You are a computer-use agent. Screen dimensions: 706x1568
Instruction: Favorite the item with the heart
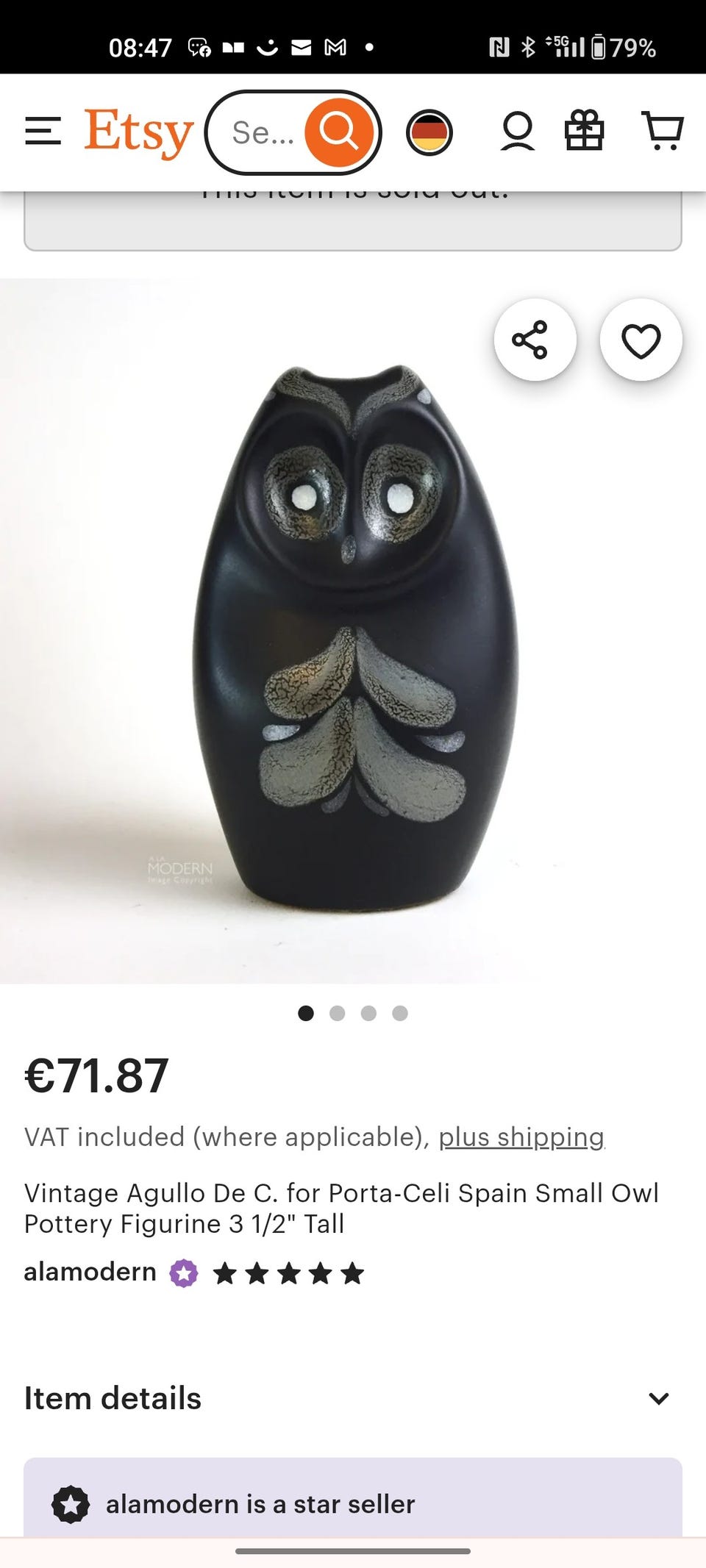click(x=641, y=340)
